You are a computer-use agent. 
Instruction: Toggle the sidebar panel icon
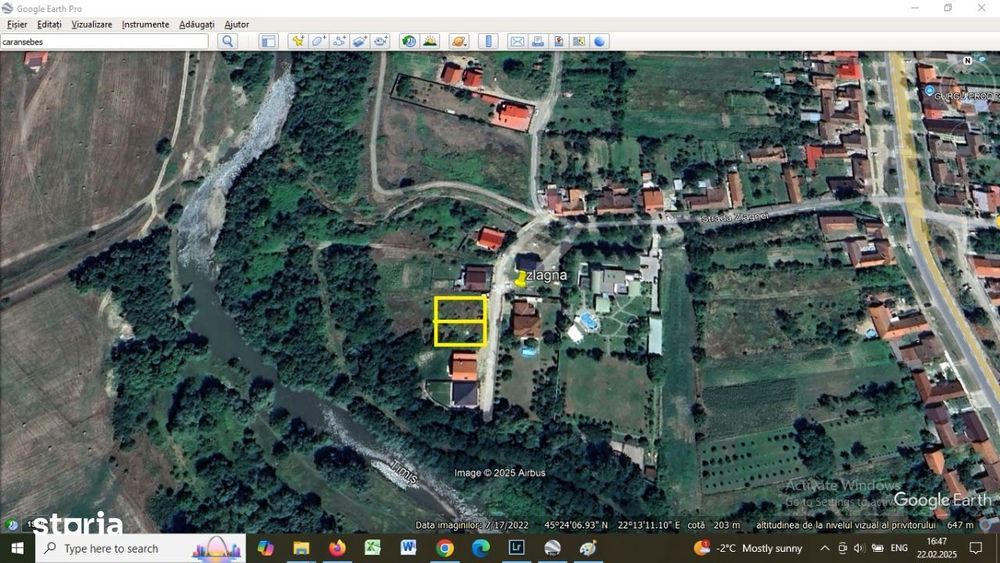tap(268, 41)
